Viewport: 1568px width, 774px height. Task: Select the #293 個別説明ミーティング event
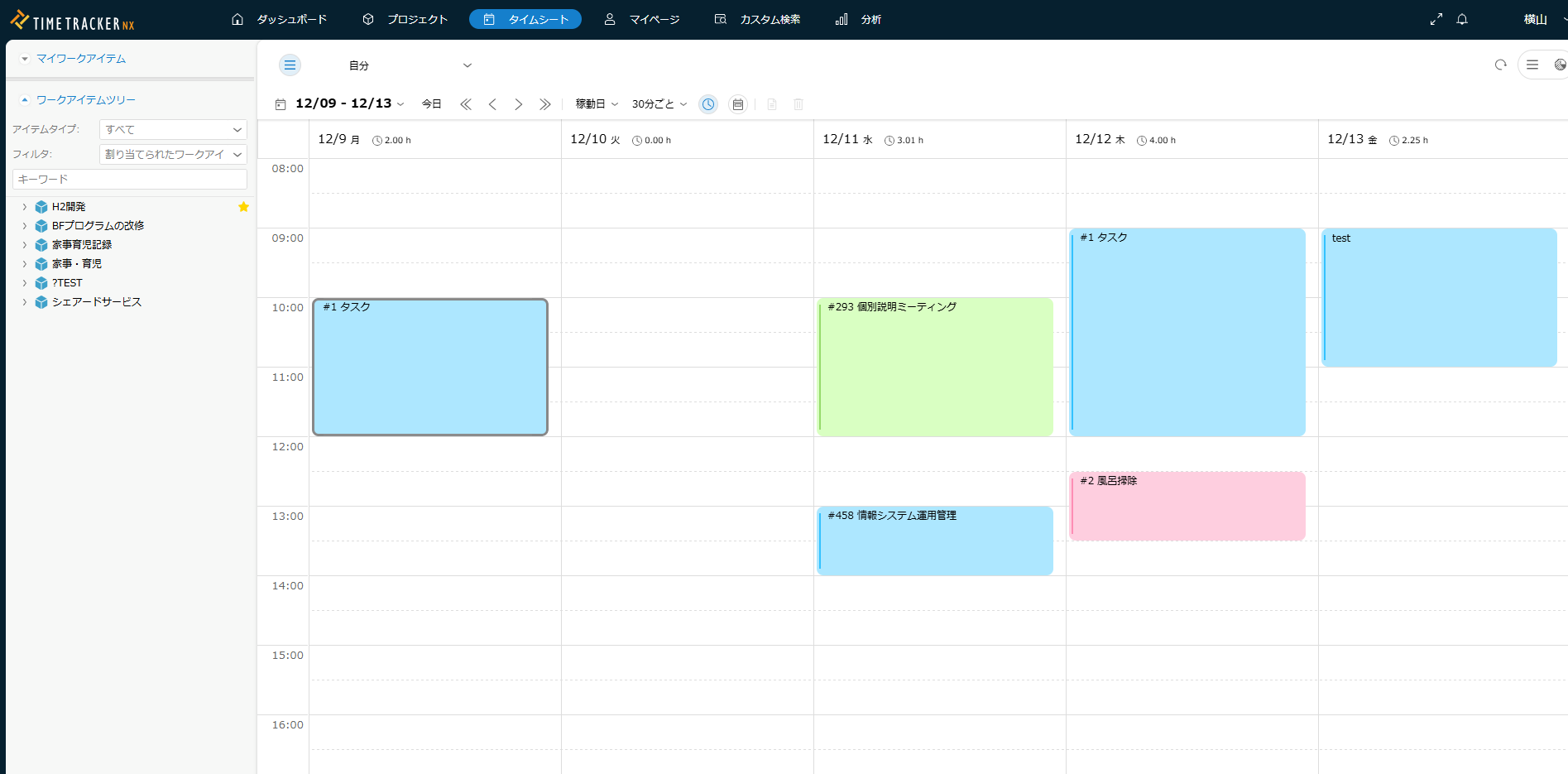935,367
